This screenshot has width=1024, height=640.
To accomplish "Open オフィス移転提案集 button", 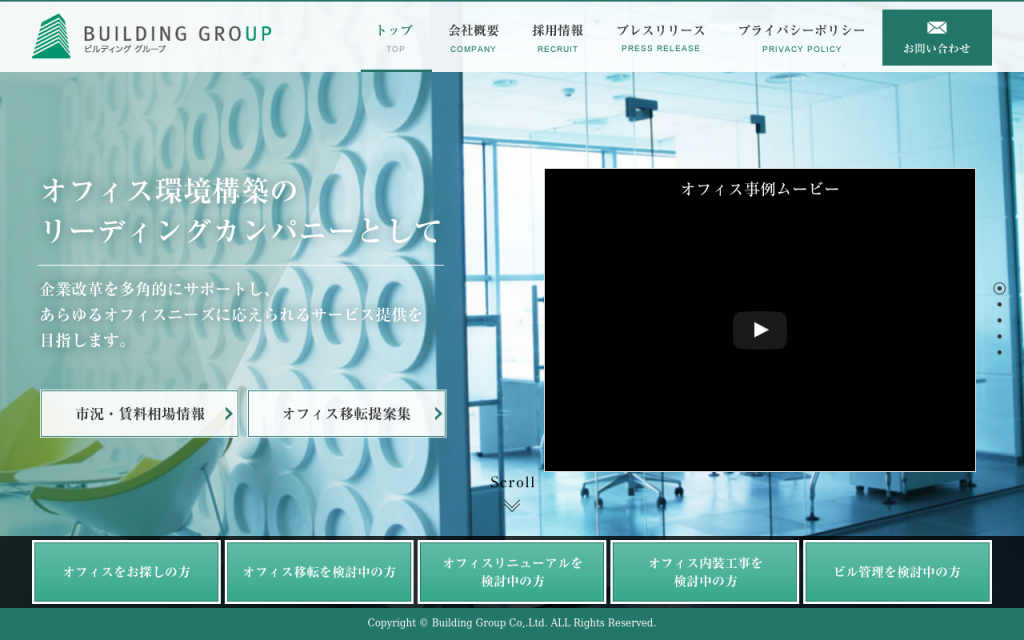I will point(347,413).
